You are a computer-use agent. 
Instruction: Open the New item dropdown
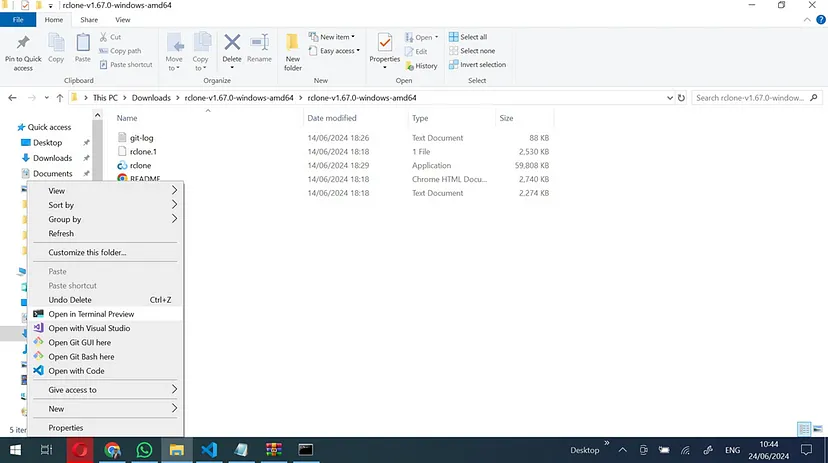point(337,37)
